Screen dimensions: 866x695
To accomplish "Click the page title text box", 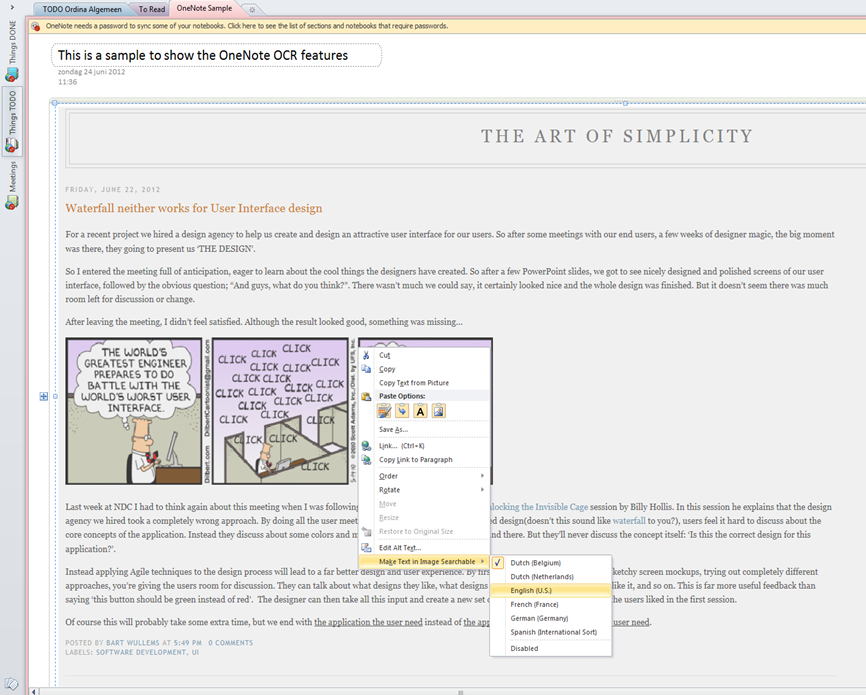I will pos(216,55).
